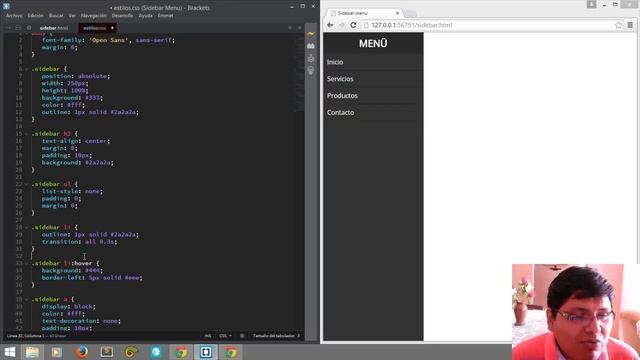This screenshot has height=360, width=640.
Task: Collapse the .sidebar a rule fold arrow
Action: click(x=27, y=299)
